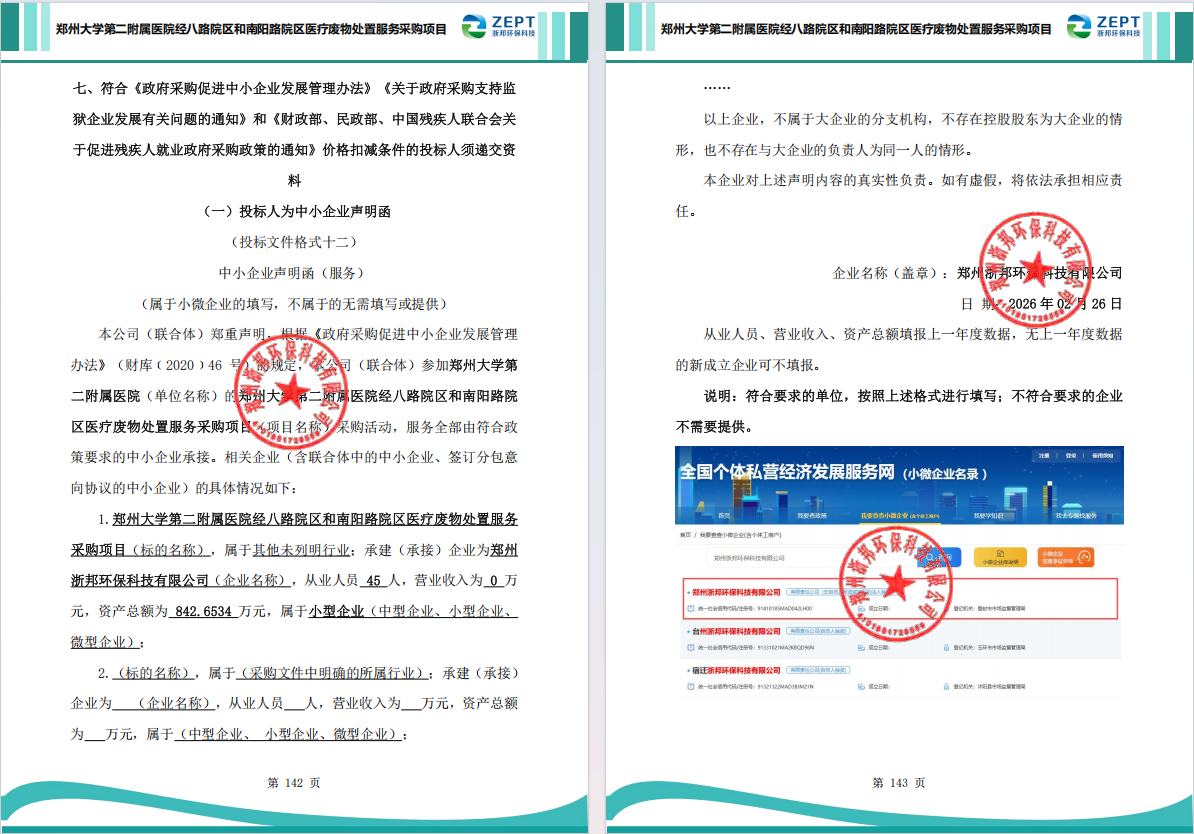Click the registration authority icon for 宿迁浙邦环保科技有限公司
Screen dimensions: 1194x834
(946, 687)
